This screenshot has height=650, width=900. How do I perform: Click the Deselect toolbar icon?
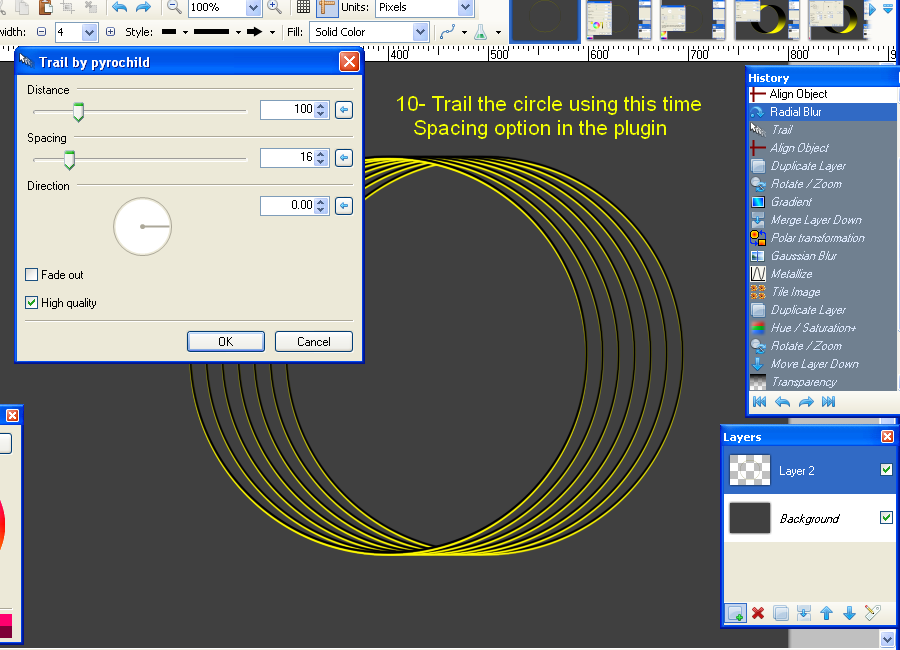click(91, 7)
